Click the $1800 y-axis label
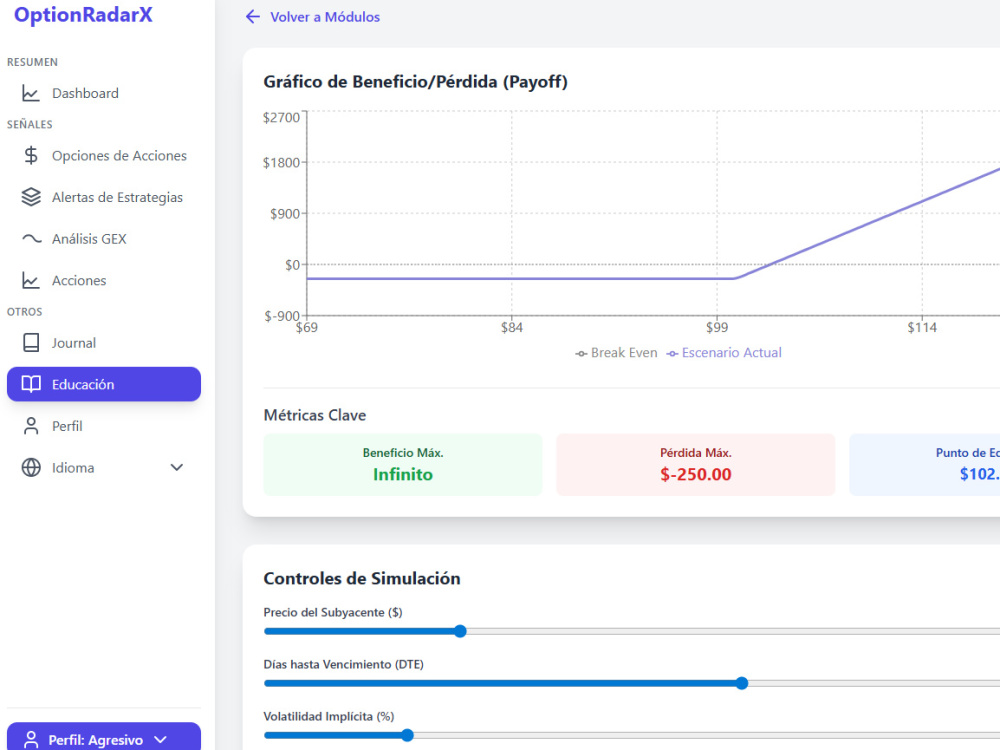The width and height of the screenshot is (1000, 750). [x=281, y=163]
